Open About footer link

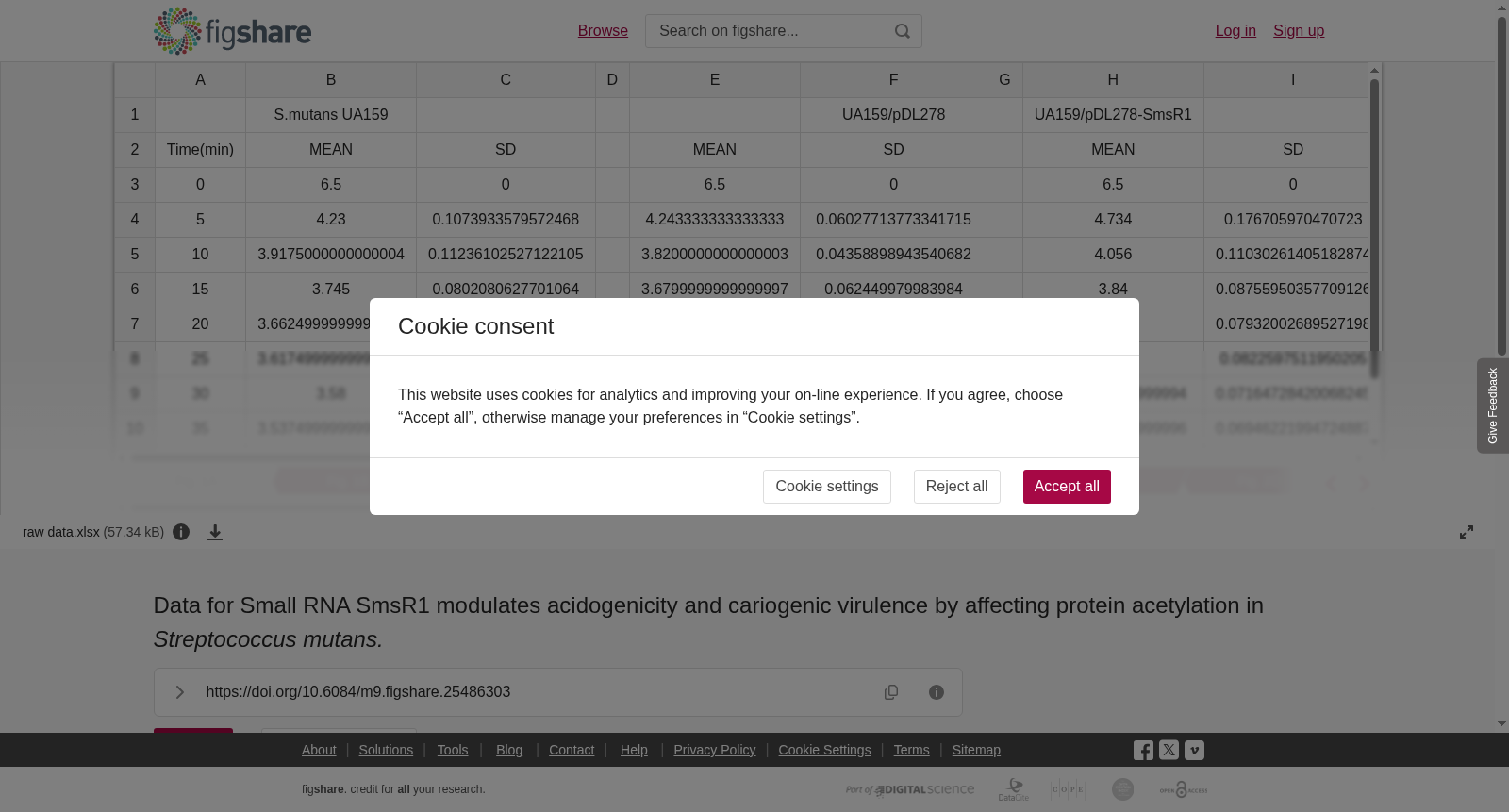(x=319, y=750)
